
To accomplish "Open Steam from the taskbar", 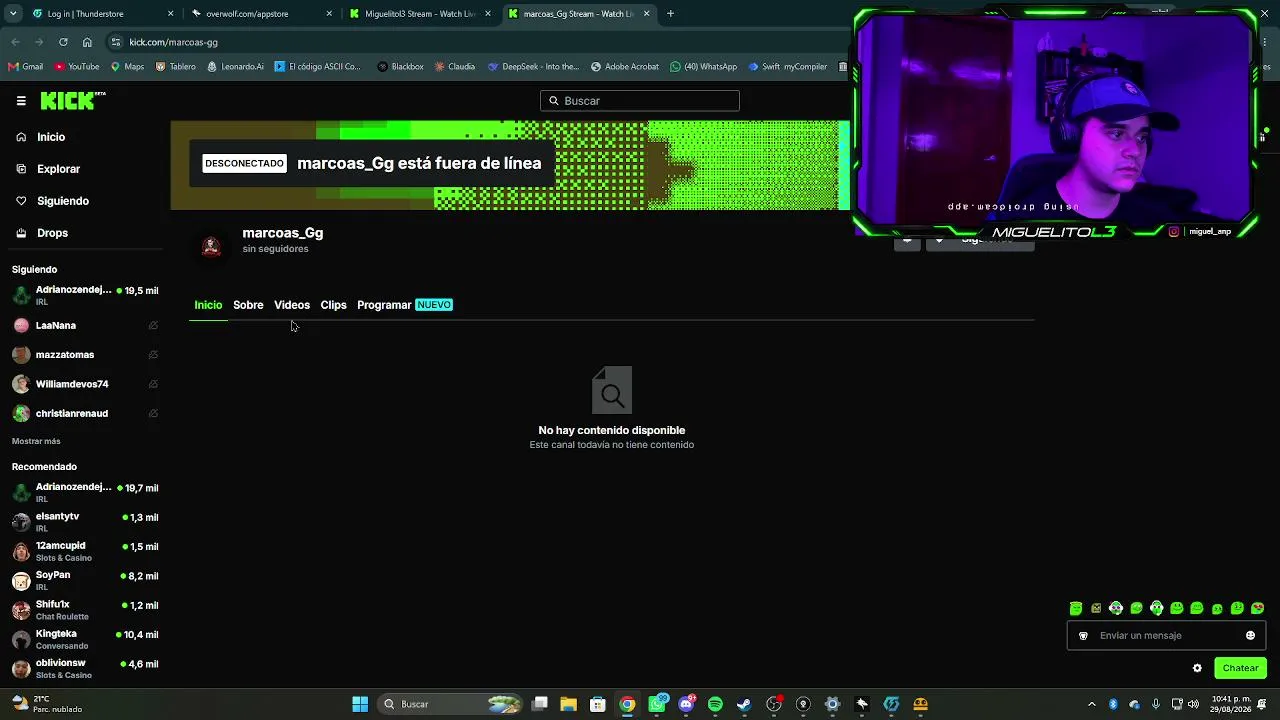I will pos(744,704).
